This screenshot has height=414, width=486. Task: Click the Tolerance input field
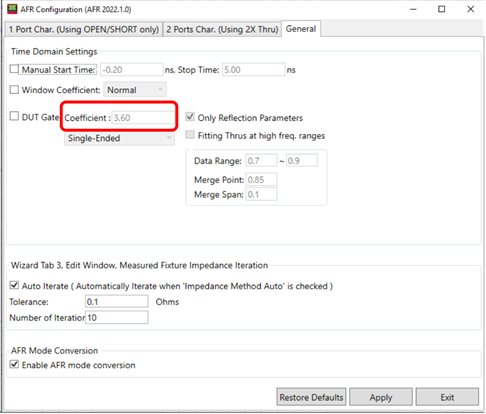click(x=117, y=302)
